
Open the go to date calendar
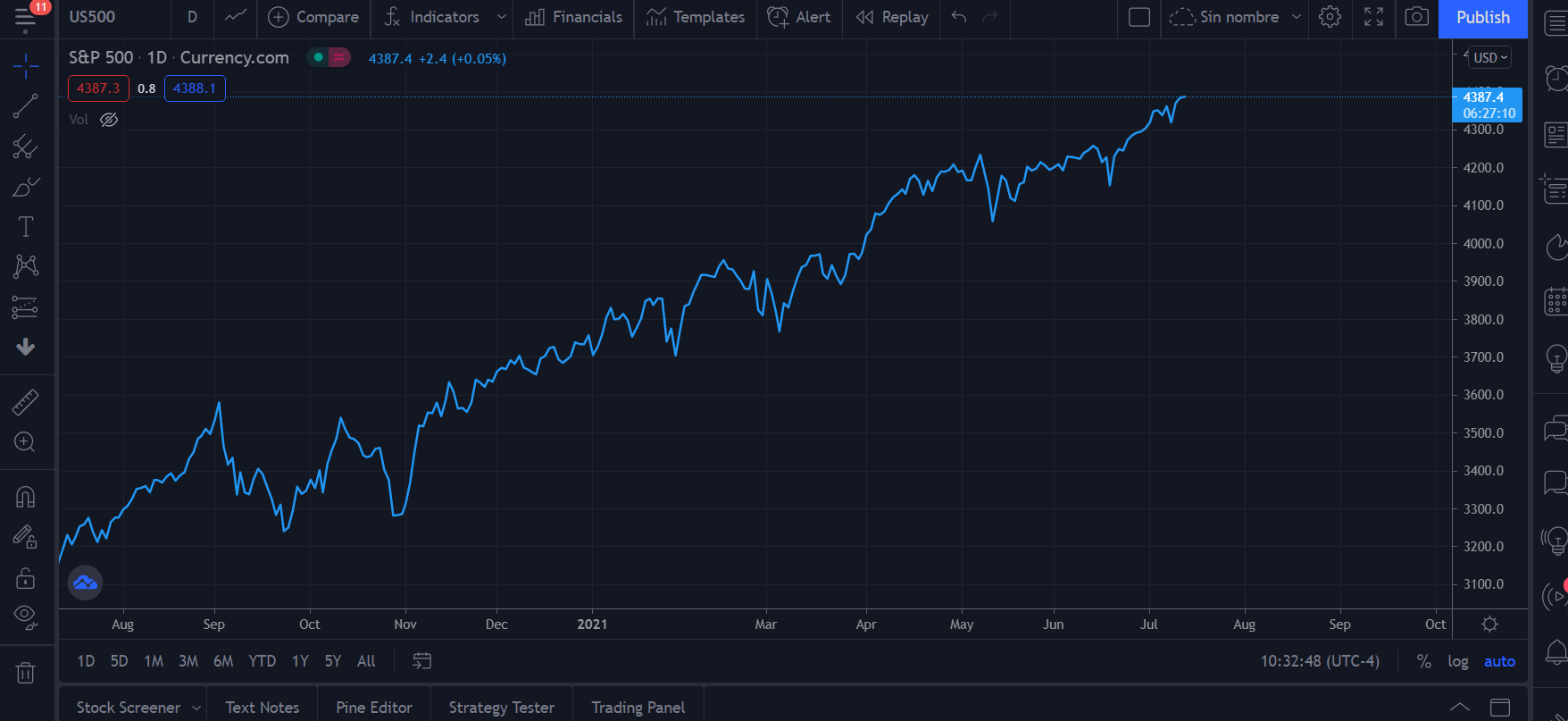pyautogui.click(x=422, y=661)
